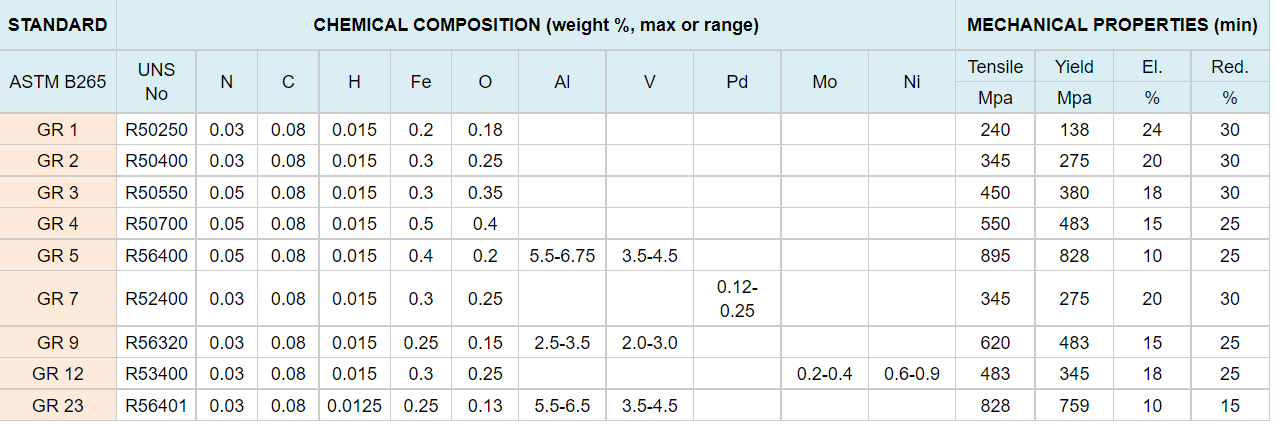Click the MECHANICAL PROPERTIES (min) header

1112,25
